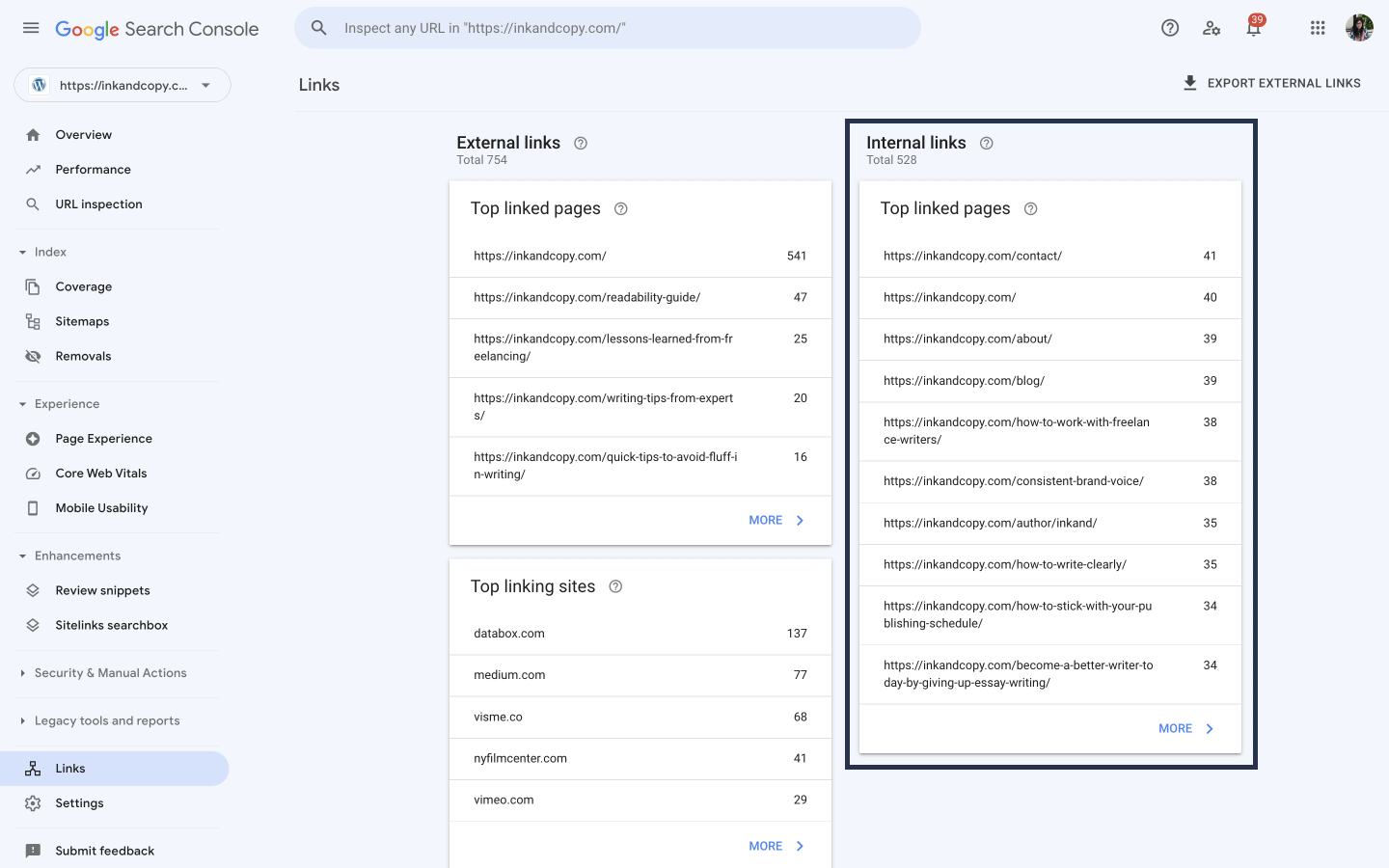Click the help icon beside Internal links
The image size is (1389, 868).
tap(986, 144)
